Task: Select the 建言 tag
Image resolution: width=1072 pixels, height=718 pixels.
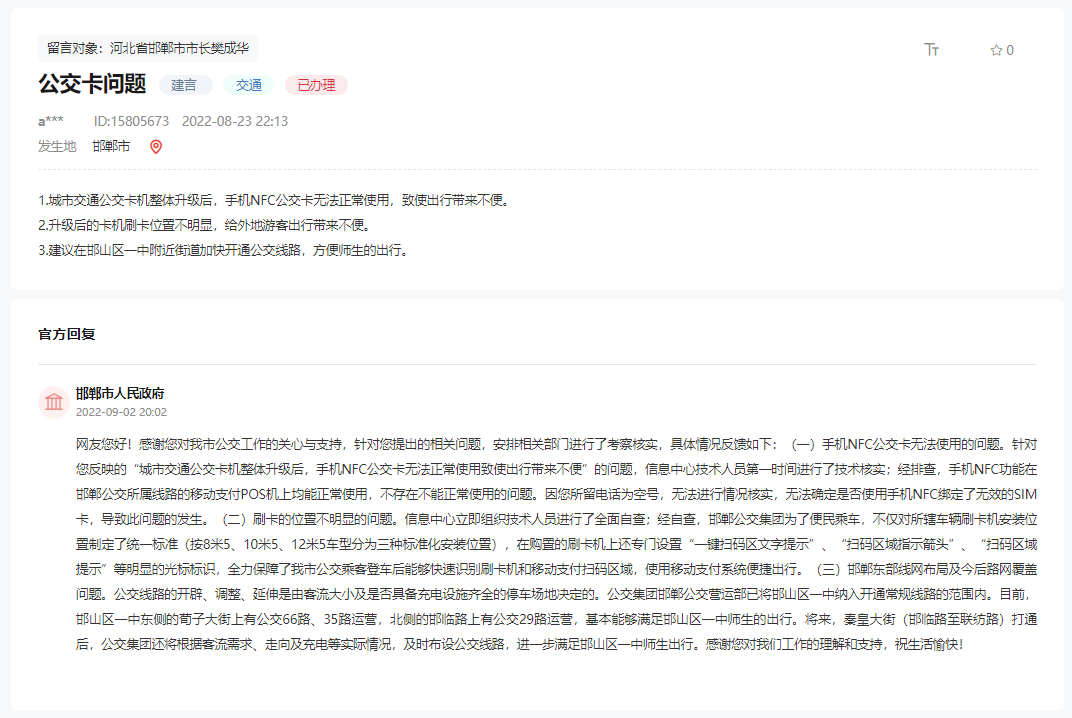Action: click(184, 85)
